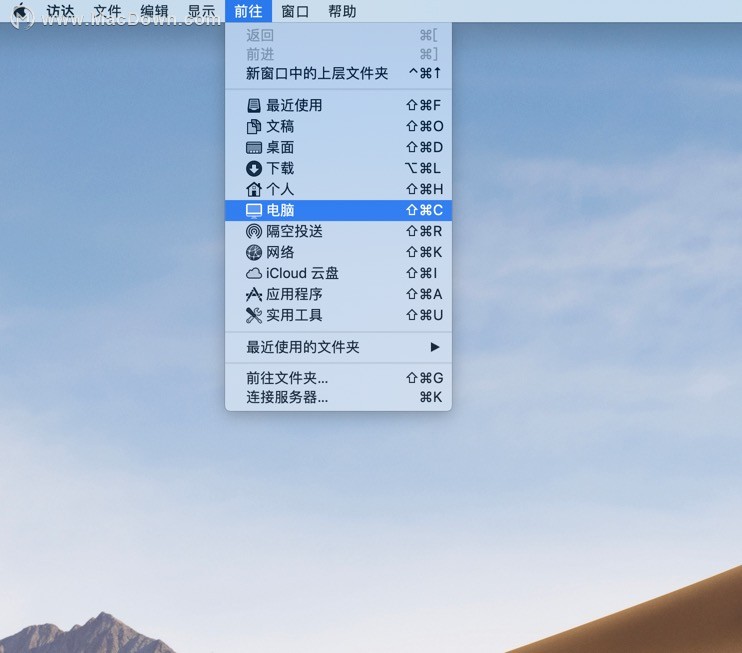This screenshot has width=742, height=653.
Task: Select 网络 label text
Action: [280, 252]
